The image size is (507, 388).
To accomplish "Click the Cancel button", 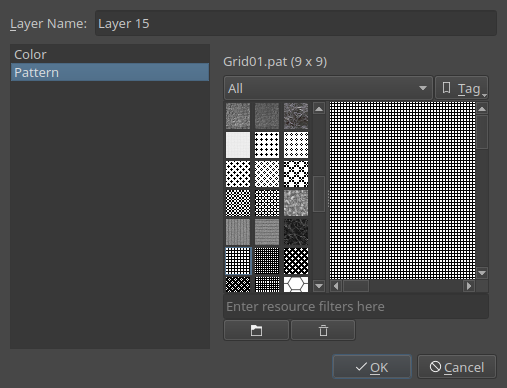I will (457, 367).
